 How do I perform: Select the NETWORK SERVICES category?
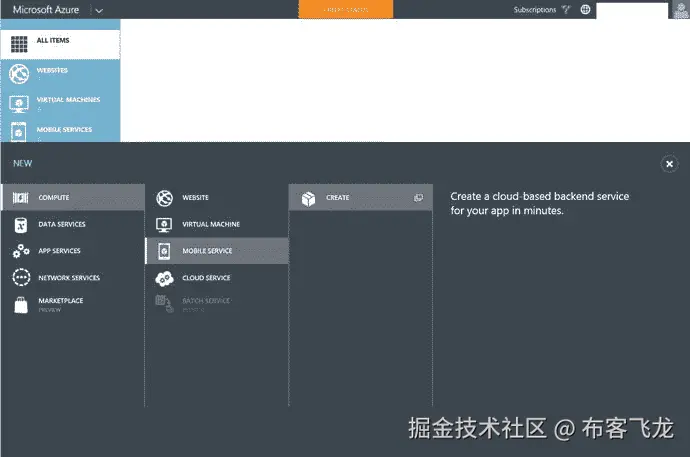pyautogui.click(x=73, y=278)
